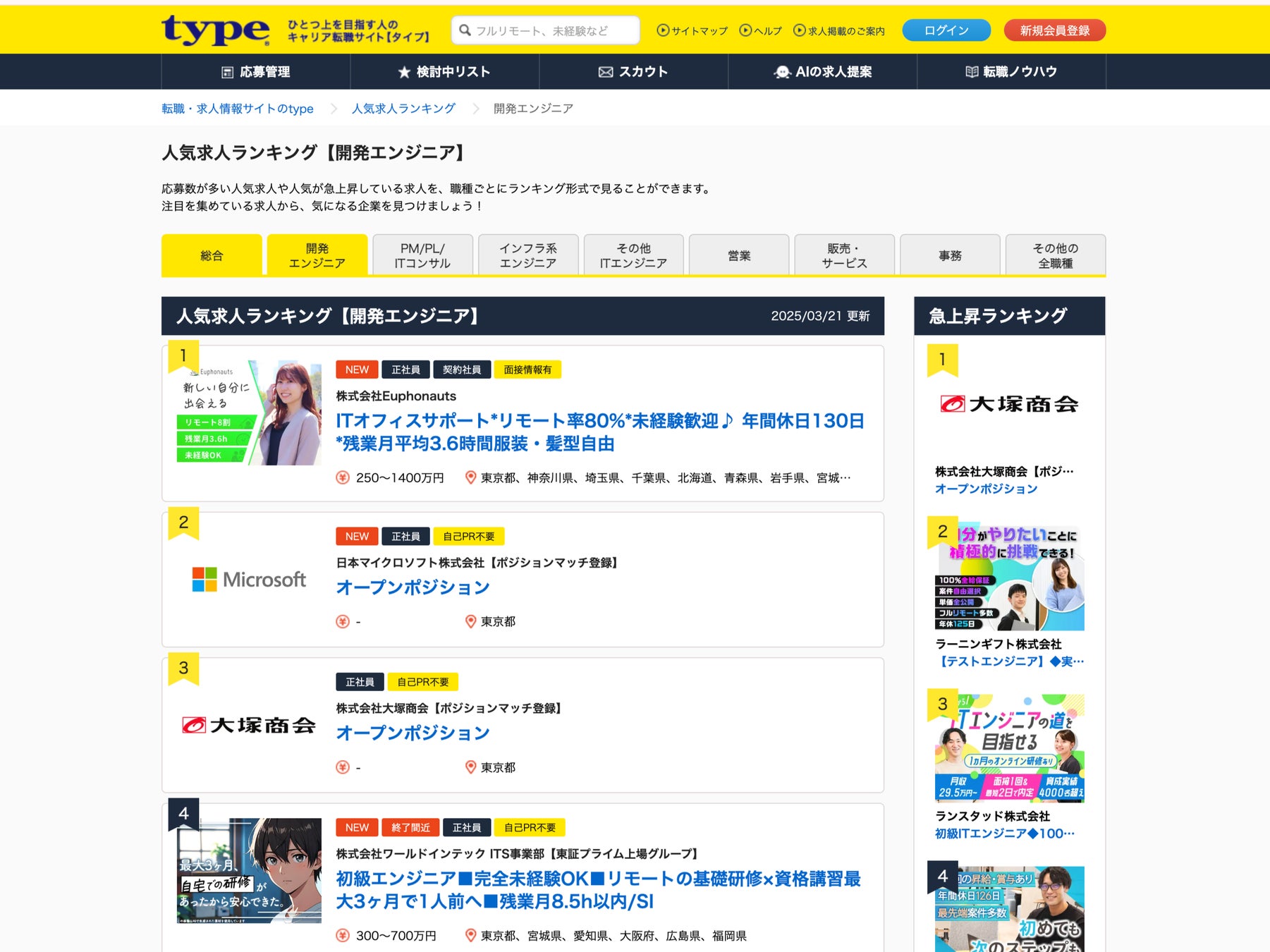Click the 300〜700万円 salary text

(396, 936)
